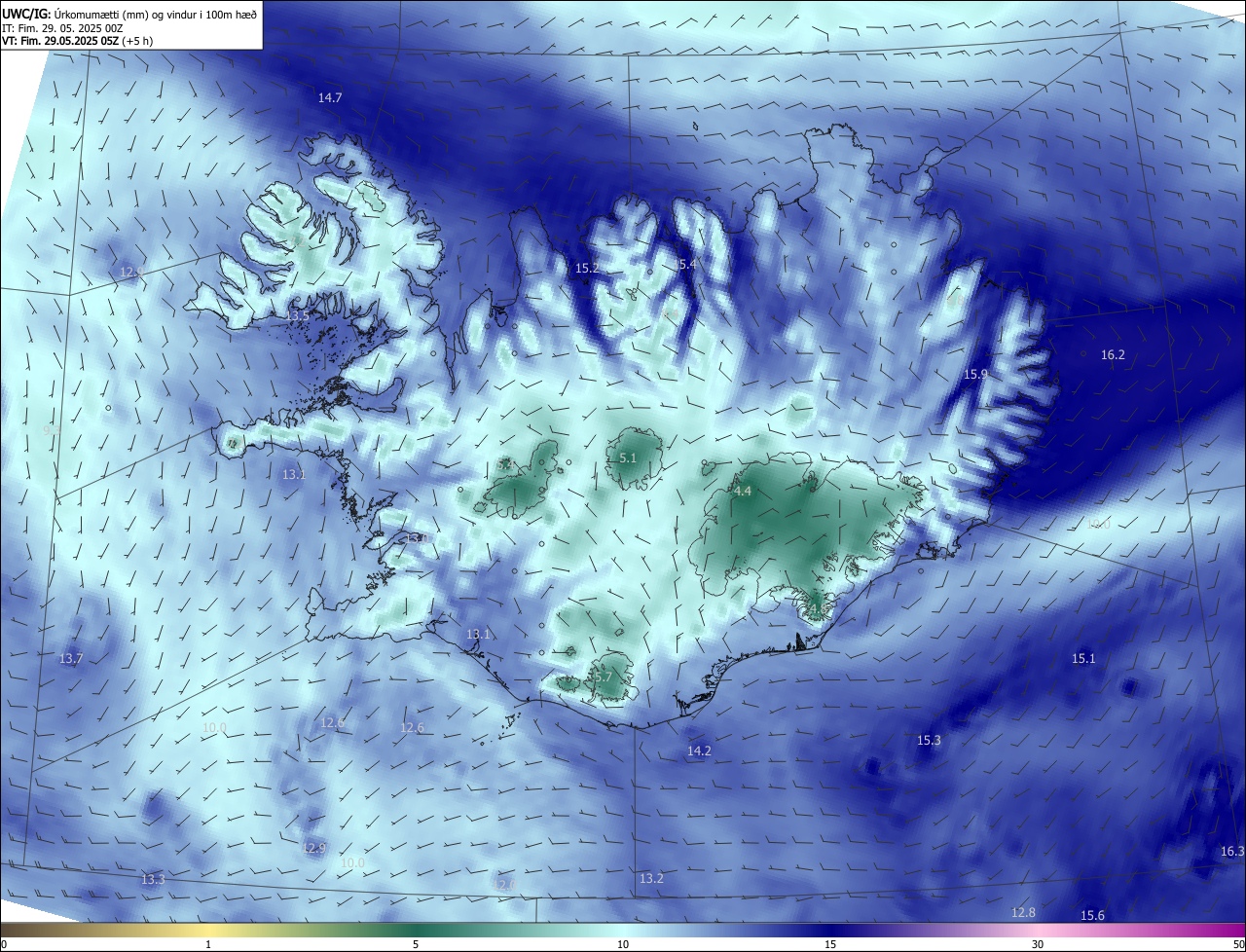Click the 13.0 value near Faxaflói bay
Viewport: 1246px width, 952px height.
[419, 538]
